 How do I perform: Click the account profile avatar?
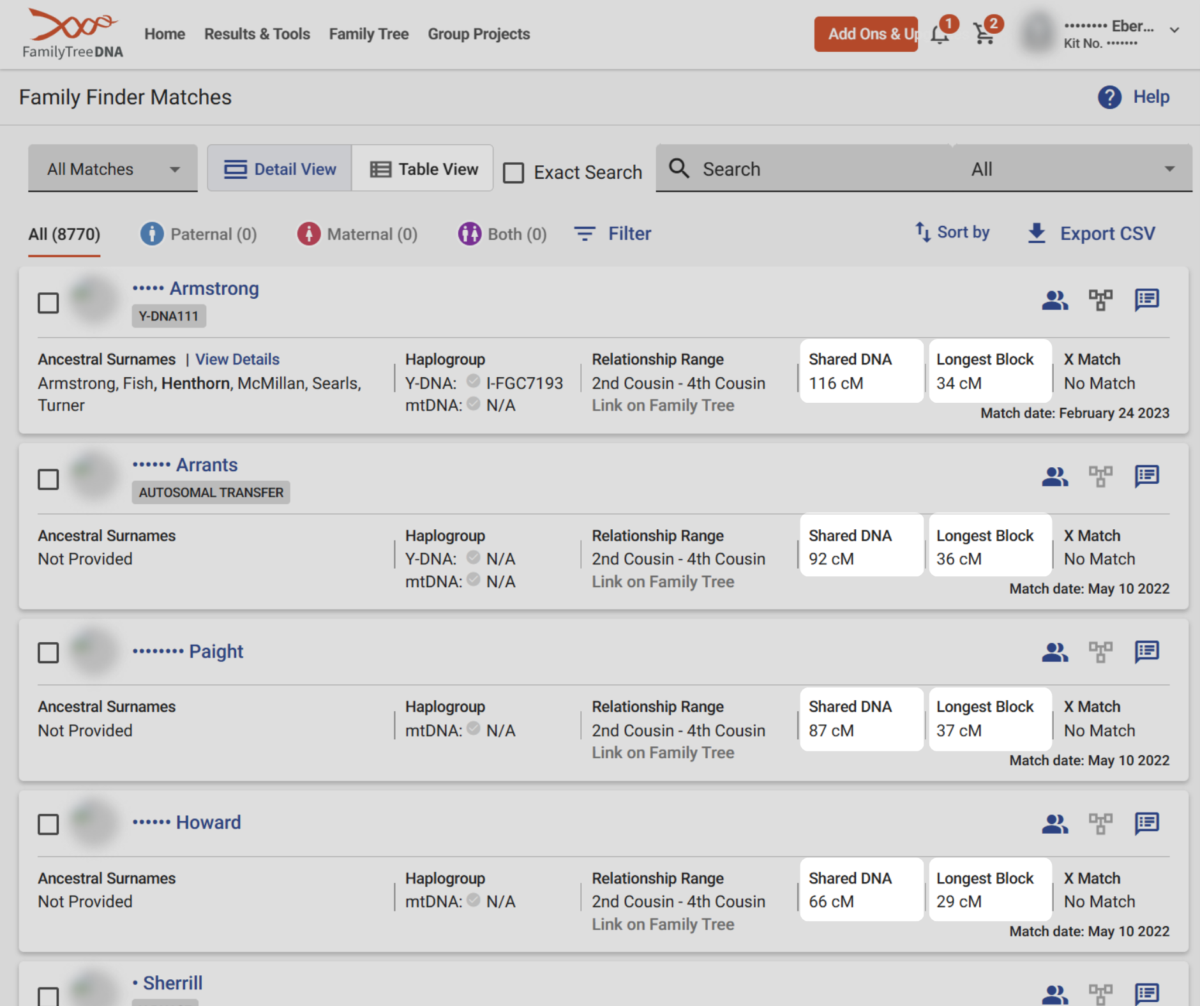coord(1037,34)
